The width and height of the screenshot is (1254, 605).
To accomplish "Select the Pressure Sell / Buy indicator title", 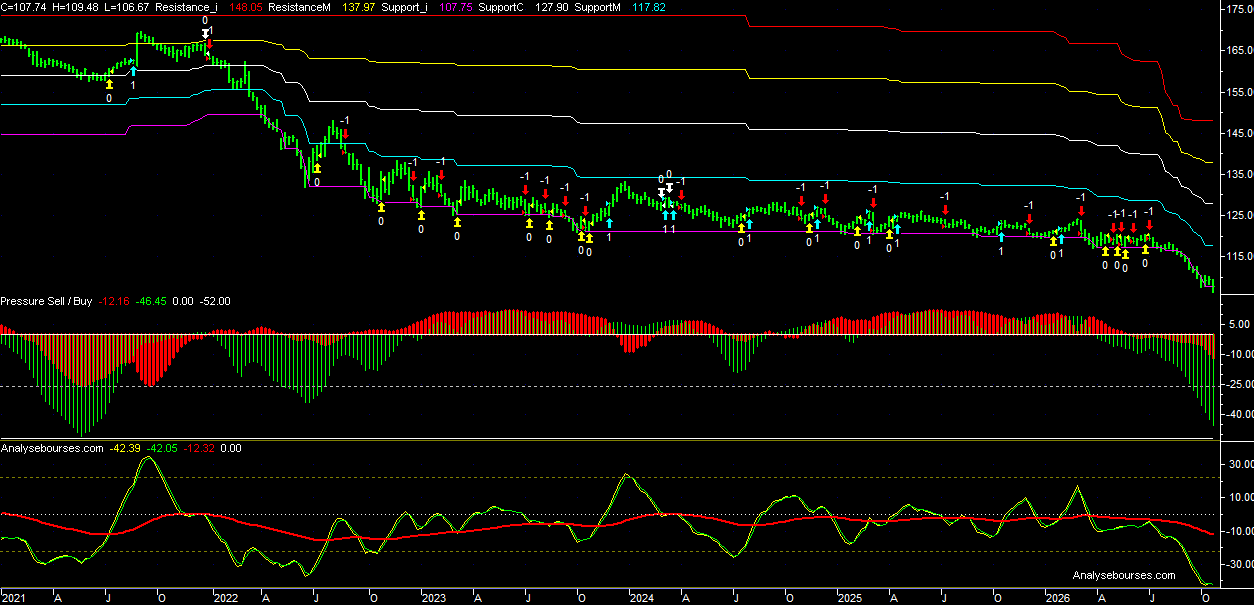I will pyautogui.click(x=48, y=301).
